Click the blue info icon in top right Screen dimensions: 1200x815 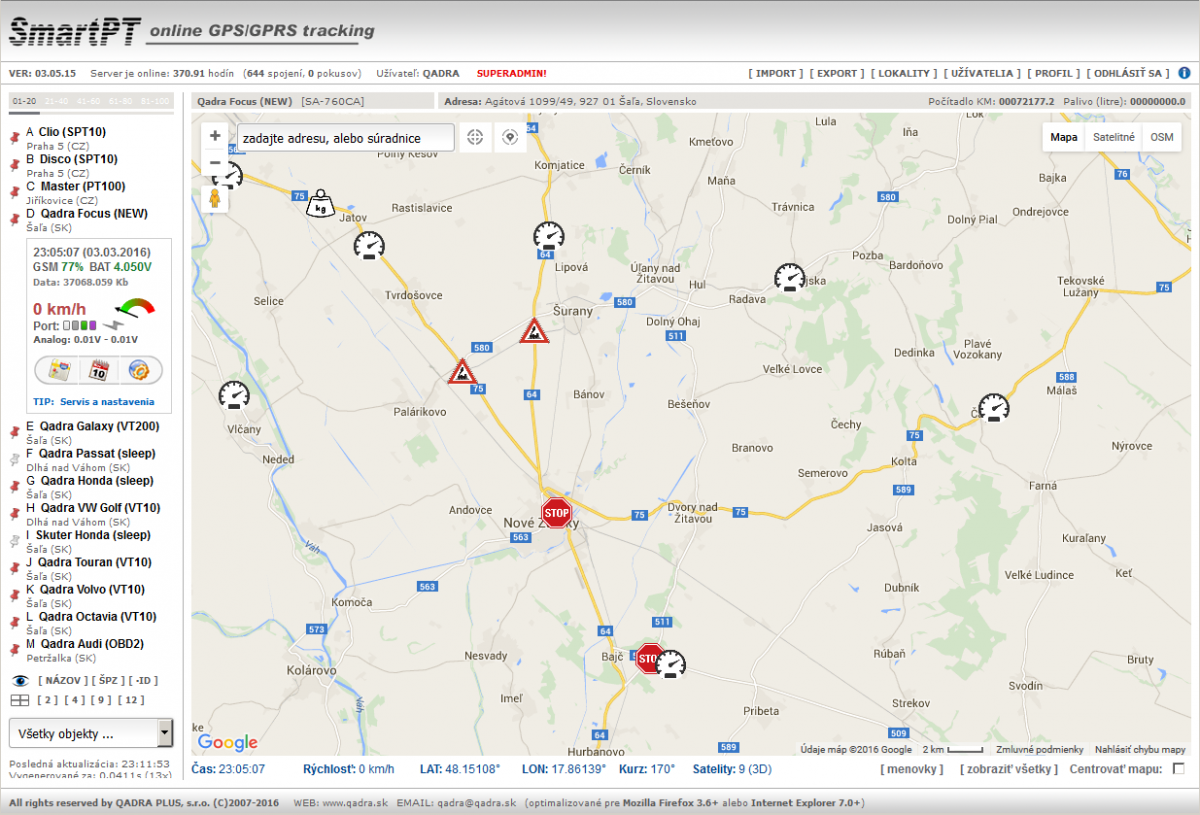pos(1184,73)
